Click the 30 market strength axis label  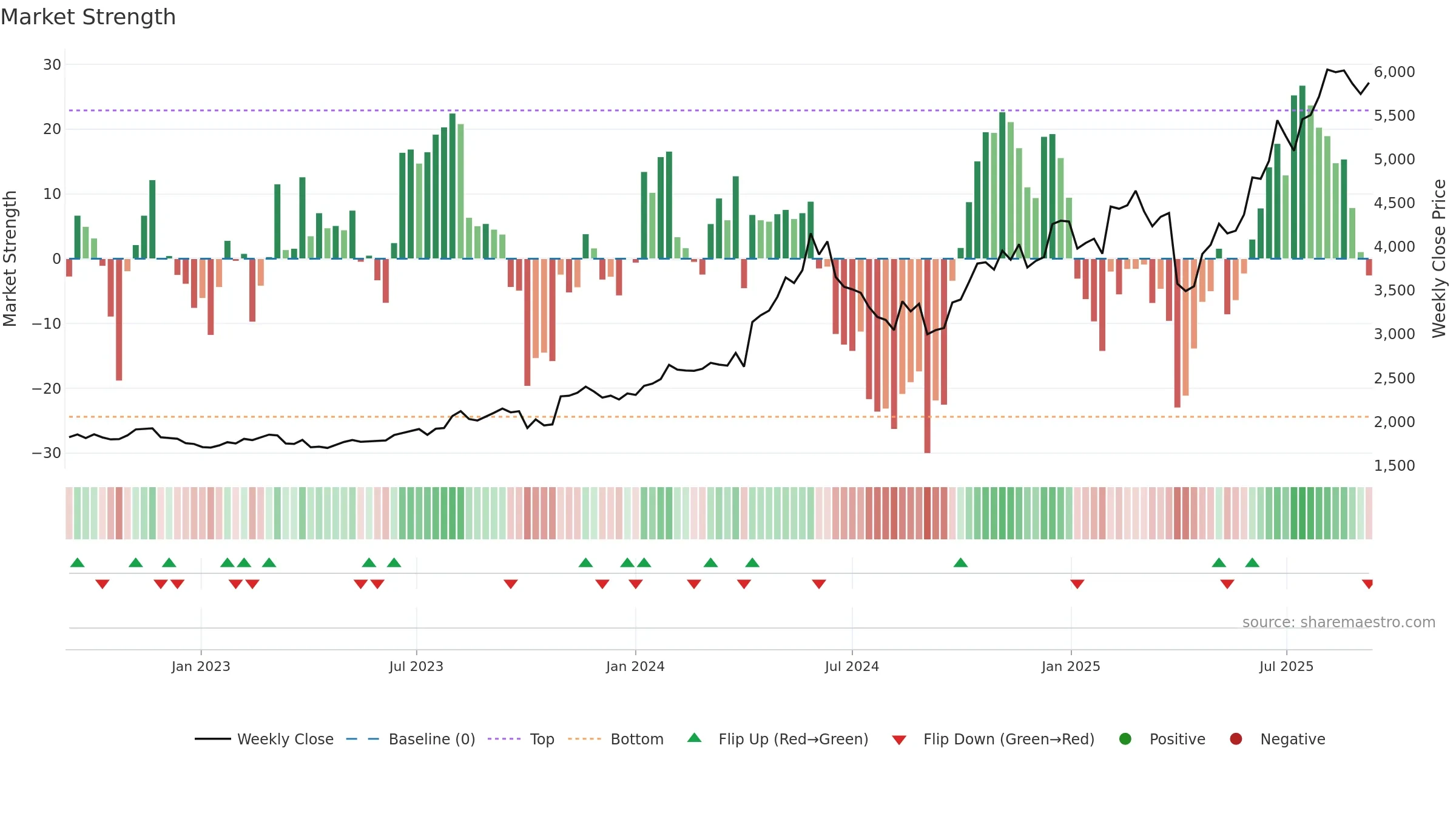(52, 64)
